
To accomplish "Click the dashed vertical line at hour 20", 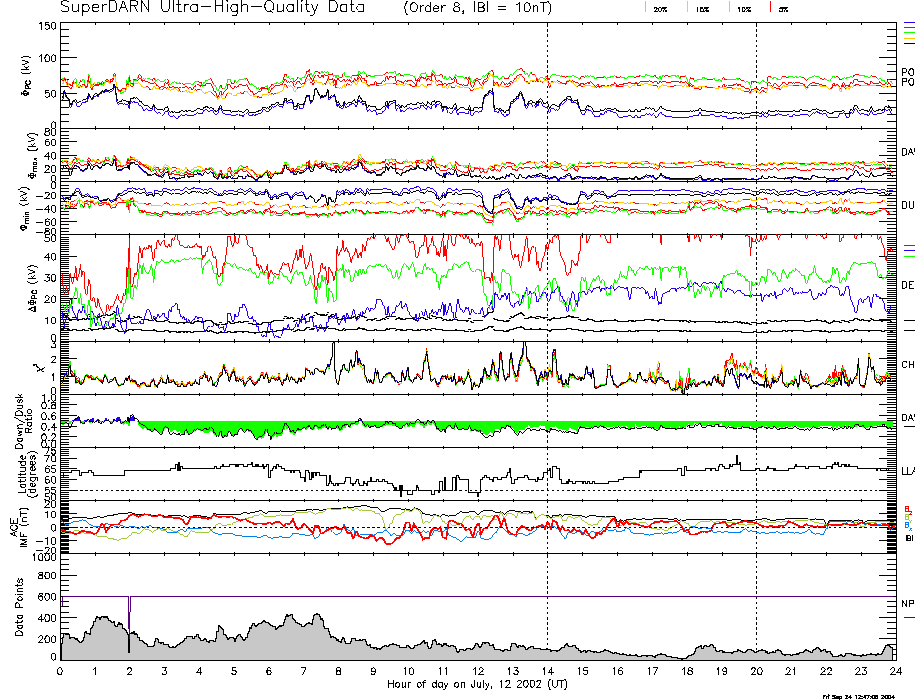I will 756,300.
